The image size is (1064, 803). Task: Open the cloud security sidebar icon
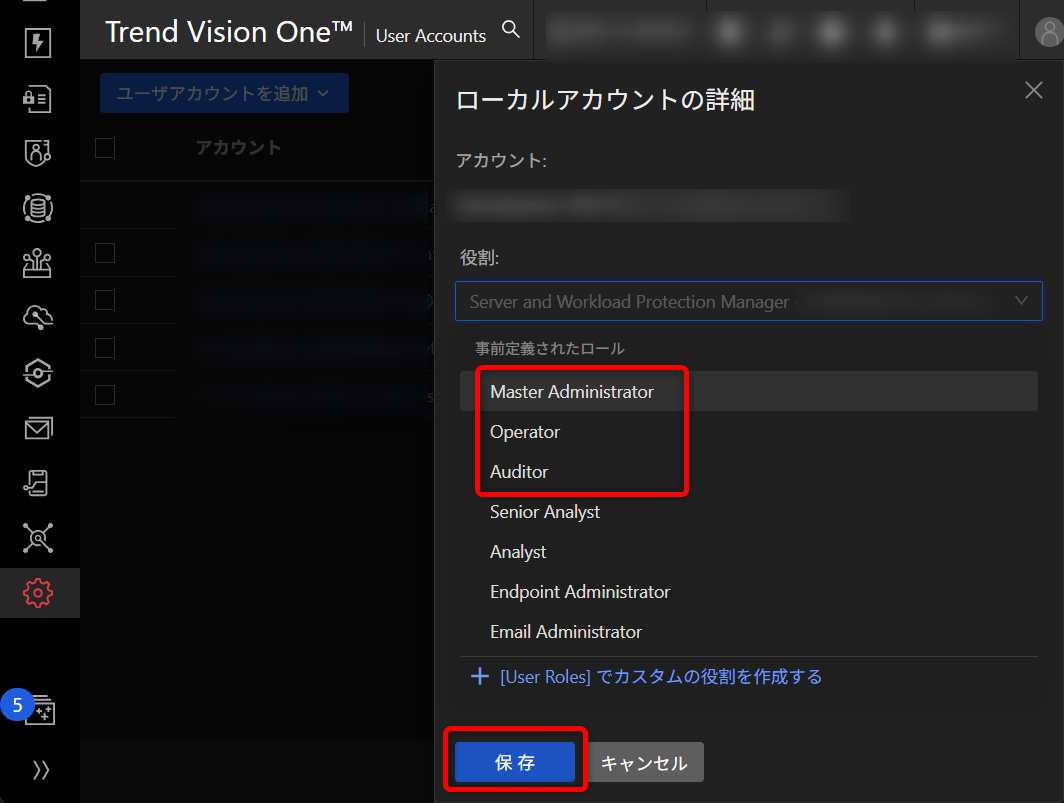37,318
